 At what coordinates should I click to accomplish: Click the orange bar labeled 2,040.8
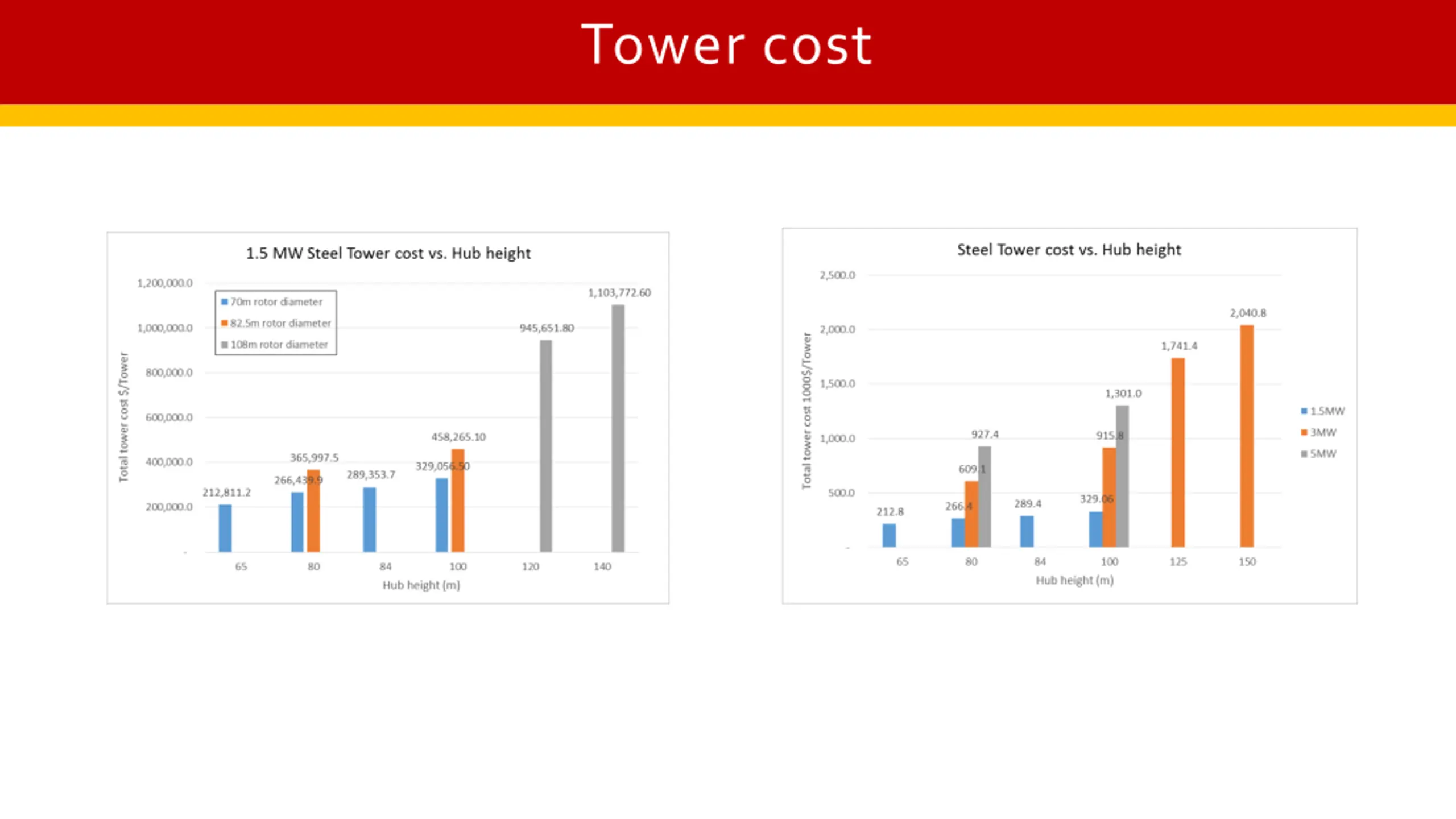(x=1246, y=436)
